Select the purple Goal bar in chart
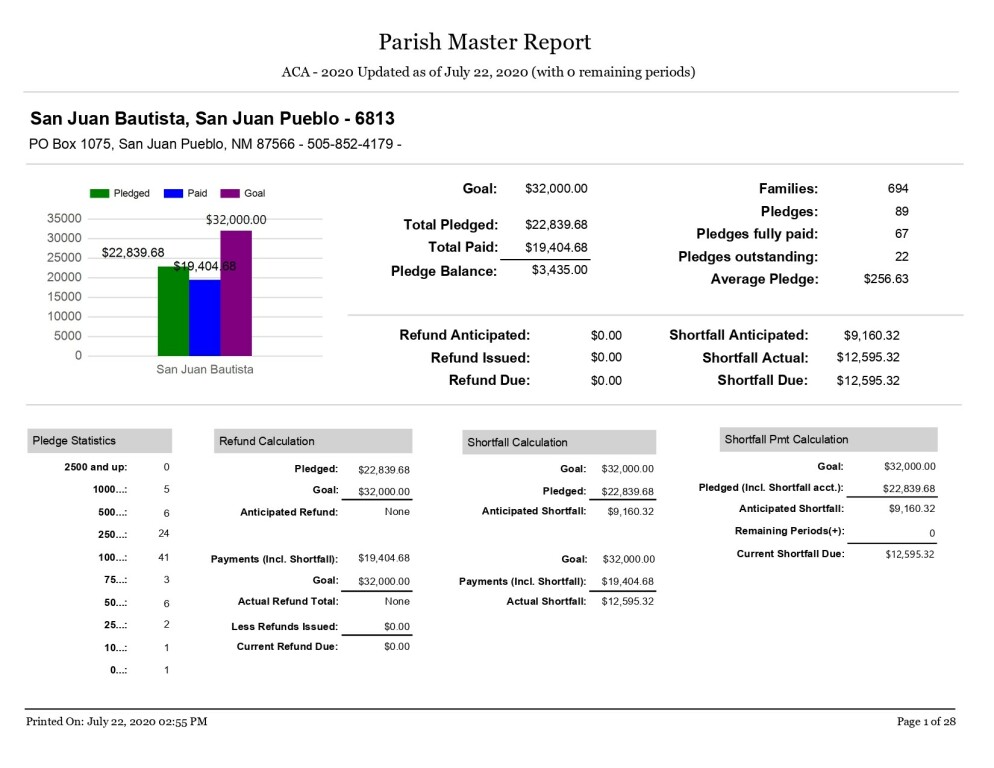Image resolution: width=994 pixels, height=768 pixels. tap(236, 293)
